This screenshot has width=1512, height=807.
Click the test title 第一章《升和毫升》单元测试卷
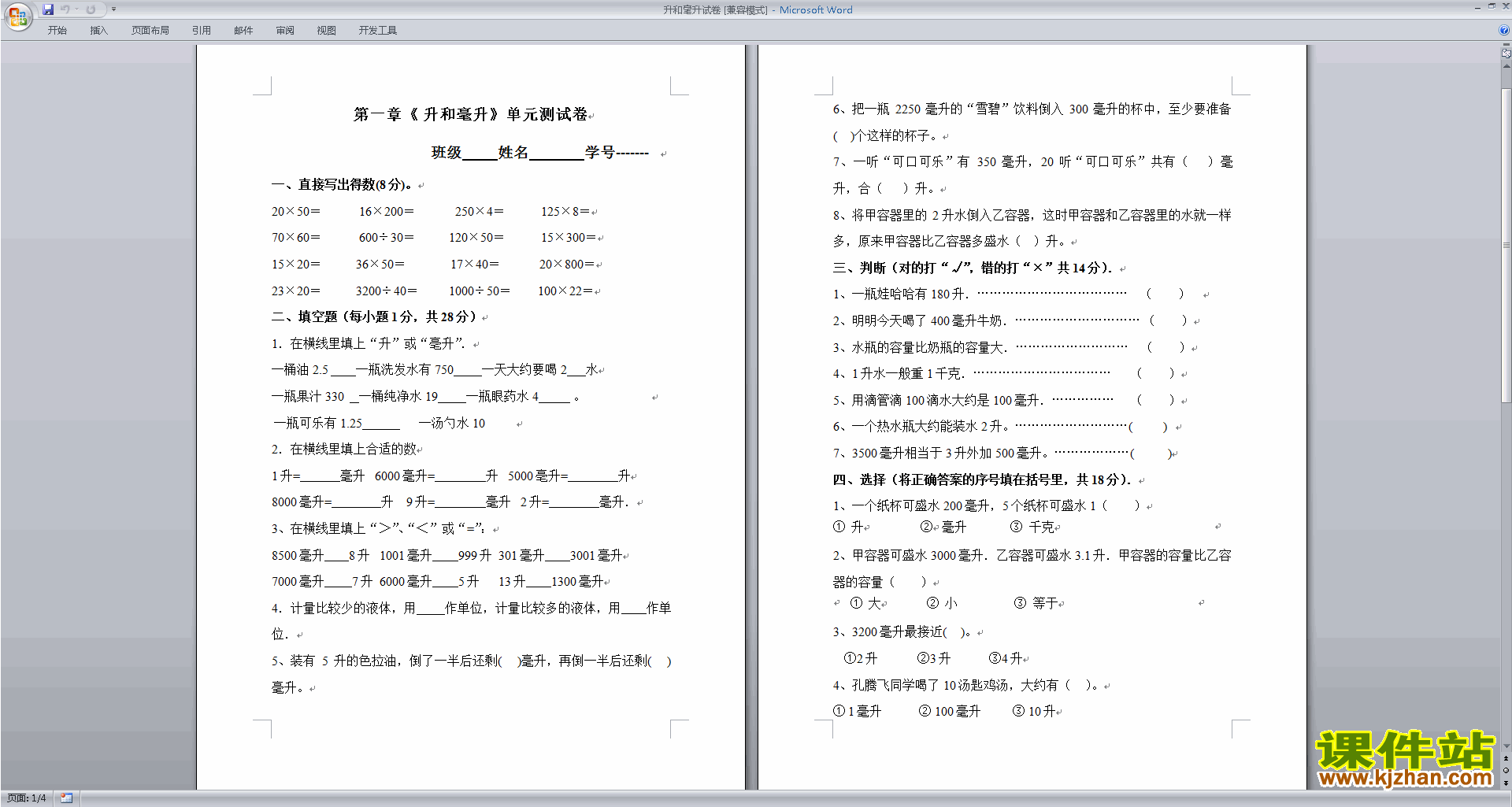tap(471, 115)
